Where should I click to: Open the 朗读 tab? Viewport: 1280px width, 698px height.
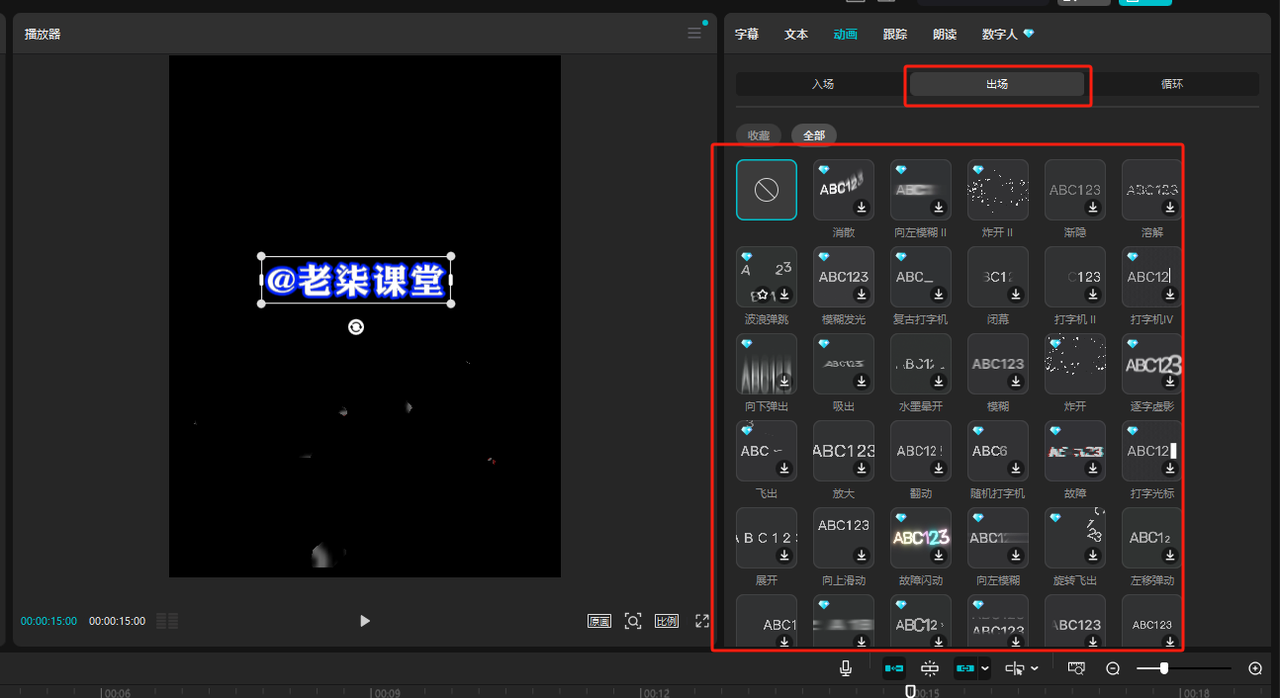(x=944, y=34)
